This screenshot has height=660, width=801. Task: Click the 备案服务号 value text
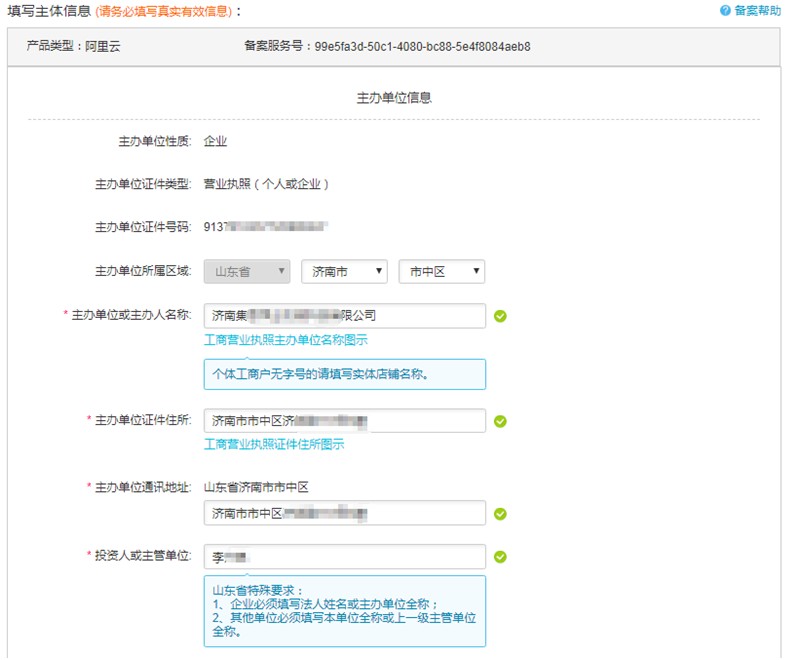tap(422, 46)
